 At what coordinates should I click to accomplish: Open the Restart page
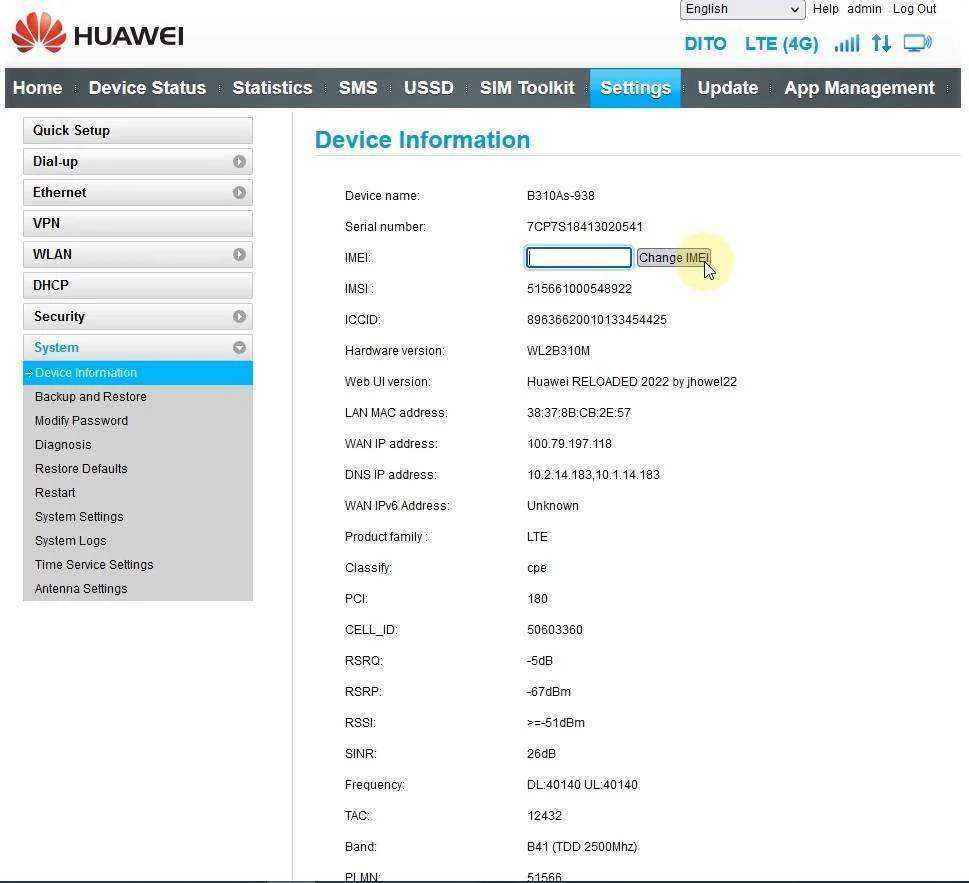[x=55, y=492]
